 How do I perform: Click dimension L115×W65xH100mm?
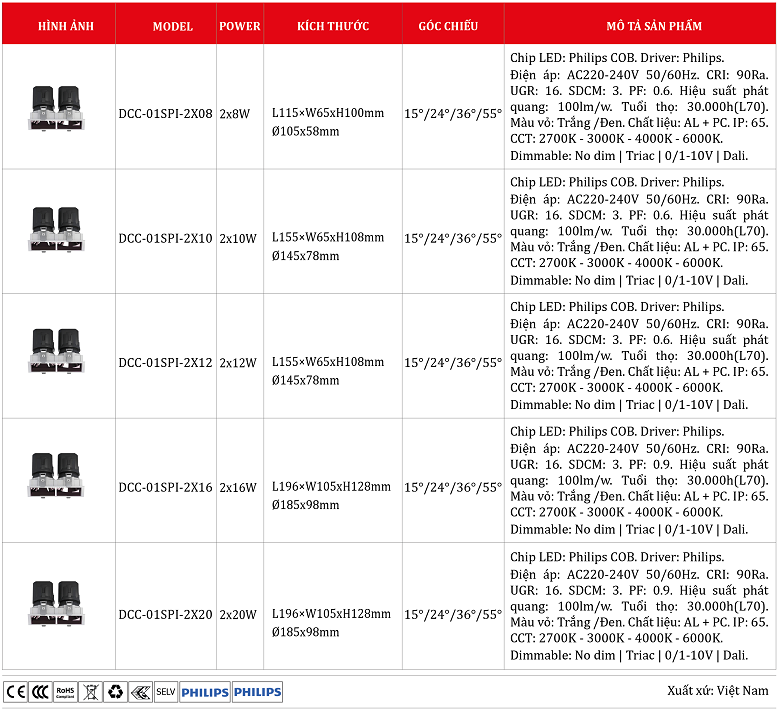328,113
